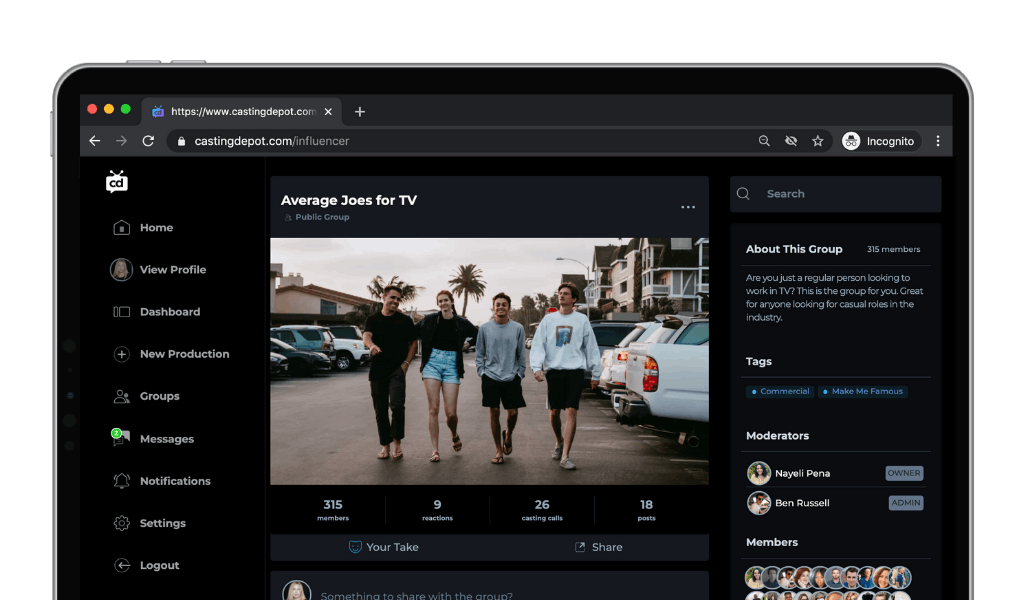Viewport: 1024px width, 600px height.
Task: Select the Commercial tag
Action: click(x=780, y=392)
